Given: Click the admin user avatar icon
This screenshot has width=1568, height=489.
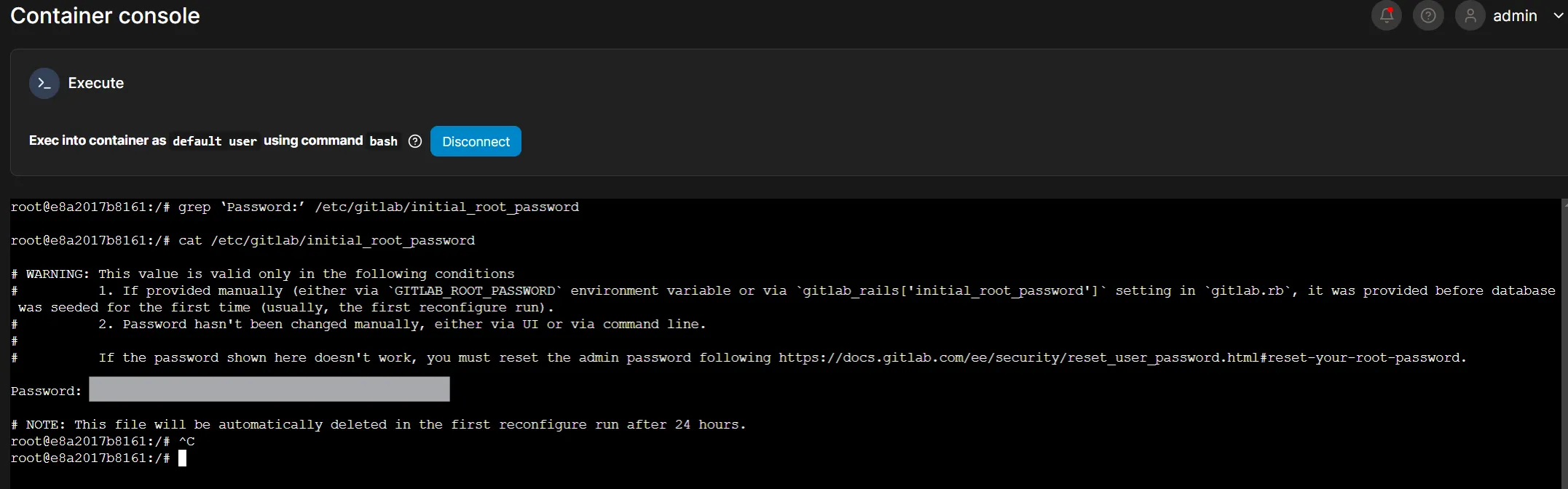Looking at the screenshot, I should (1470, 15).
